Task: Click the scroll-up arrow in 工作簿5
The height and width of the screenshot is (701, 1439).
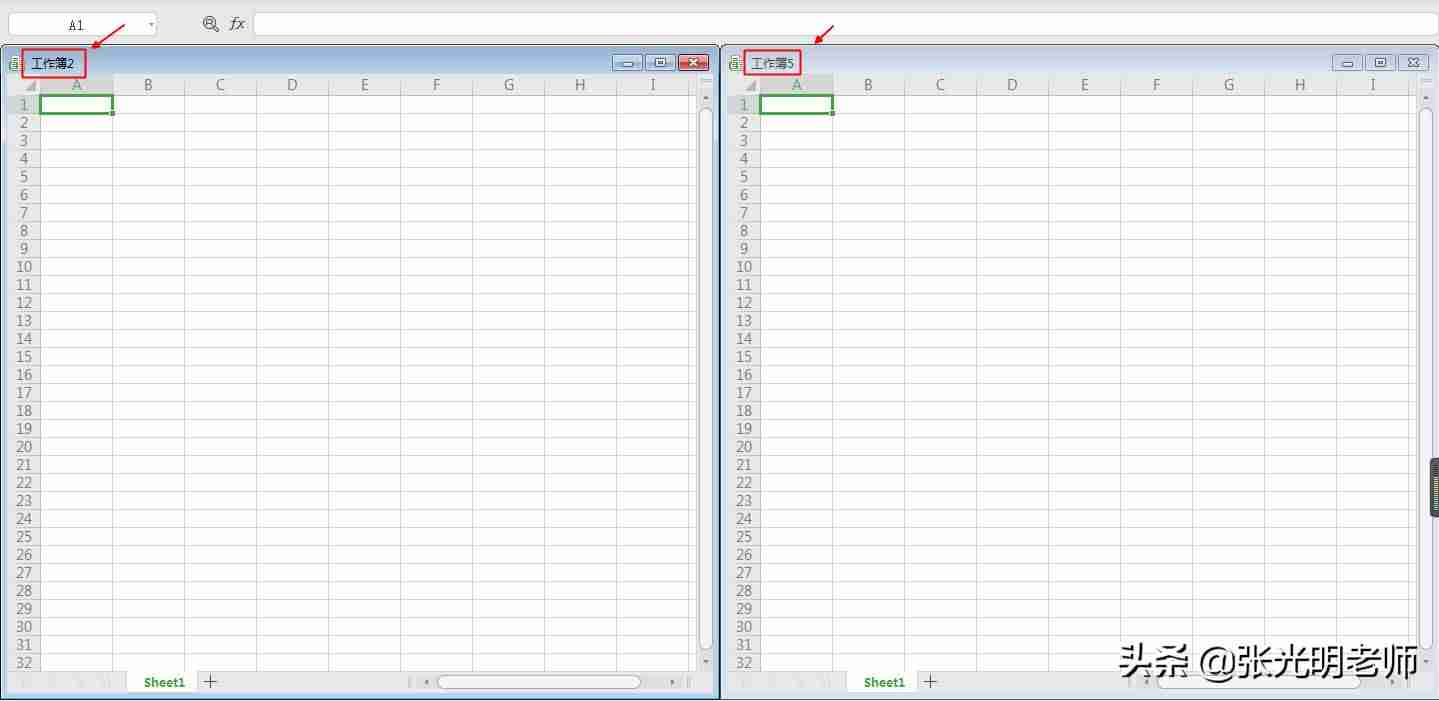Action: pyautogui.click(x=1425, y=98)
